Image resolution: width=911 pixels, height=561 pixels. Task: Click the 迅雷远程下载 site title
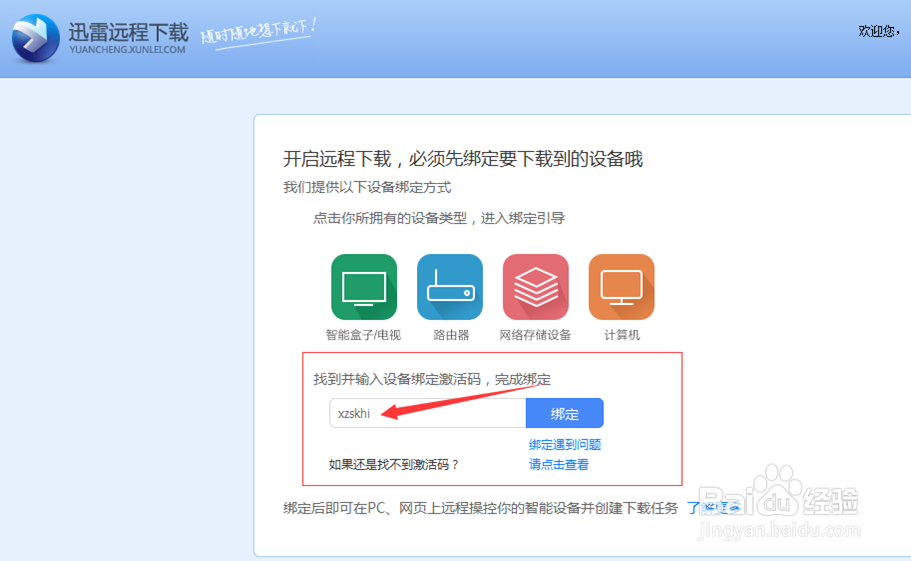pos(128,32)
